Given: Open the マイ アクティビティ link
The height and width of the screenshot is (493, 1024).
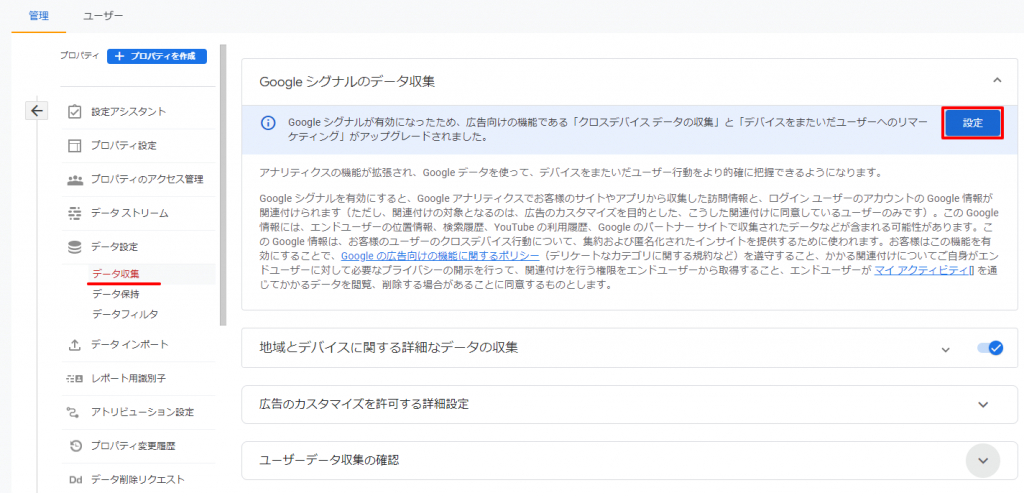Looking at the screenshot, I should (x=924, y=271).
